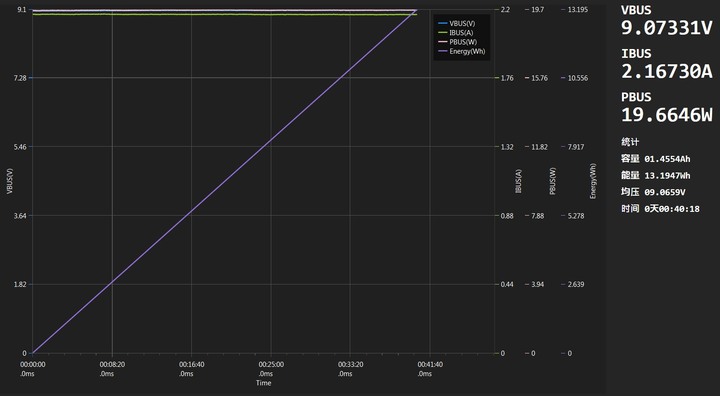Click the 能量 energy label
The image size is (720, 396).
tap(630, 175)
